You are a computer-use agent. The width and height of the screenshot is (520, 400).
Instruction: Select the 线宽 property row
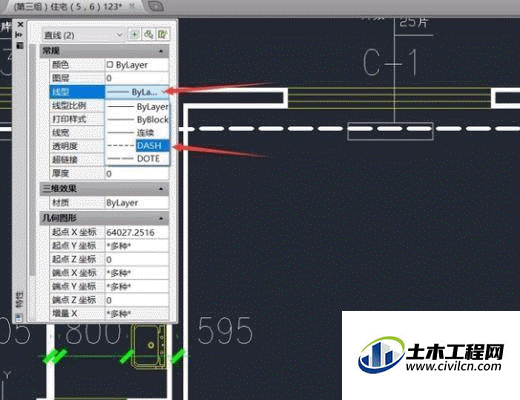[77, 133]
